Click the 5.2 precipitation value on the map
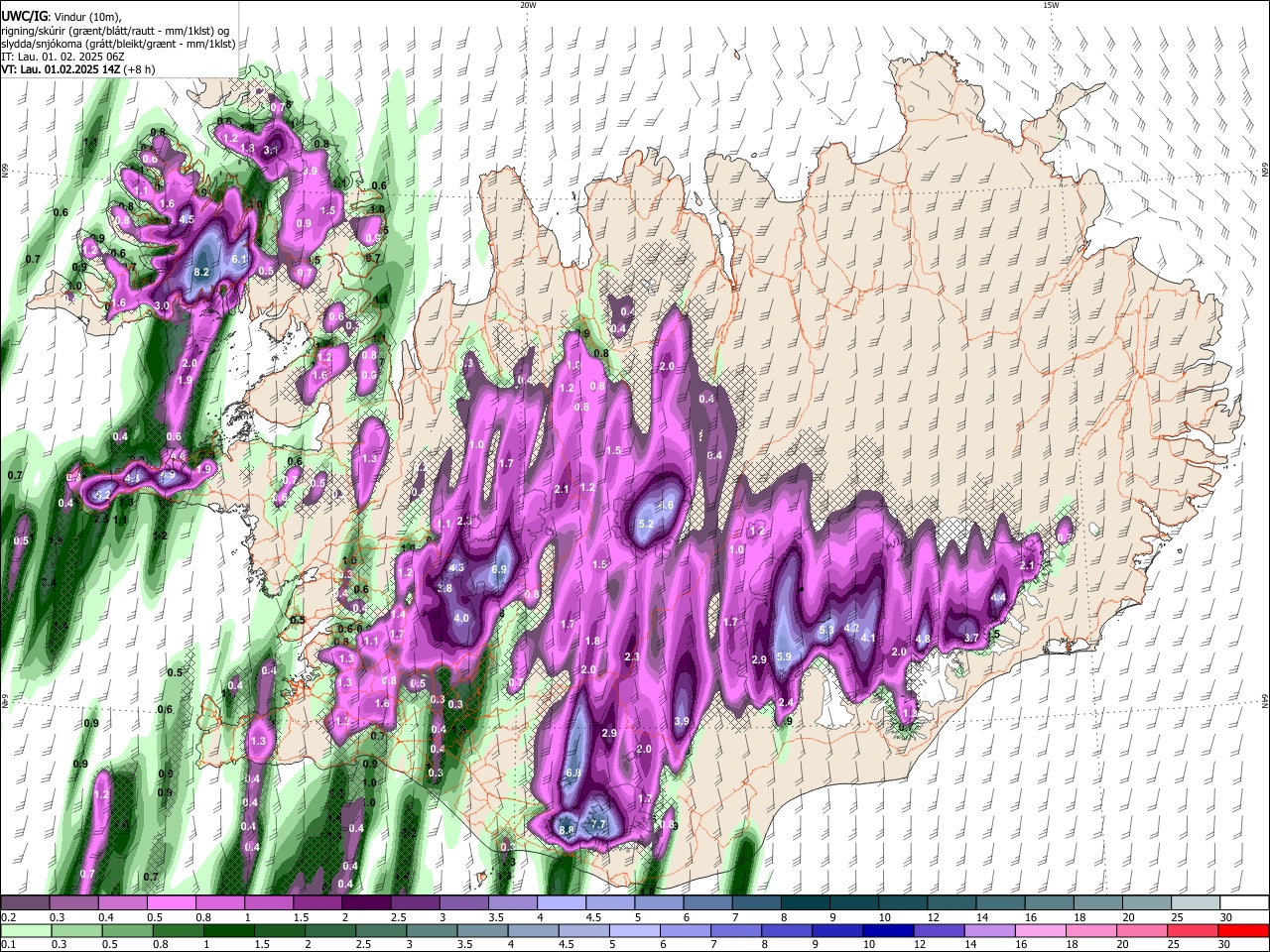Viewport: 1270px width, 952px height. (646, 524)
